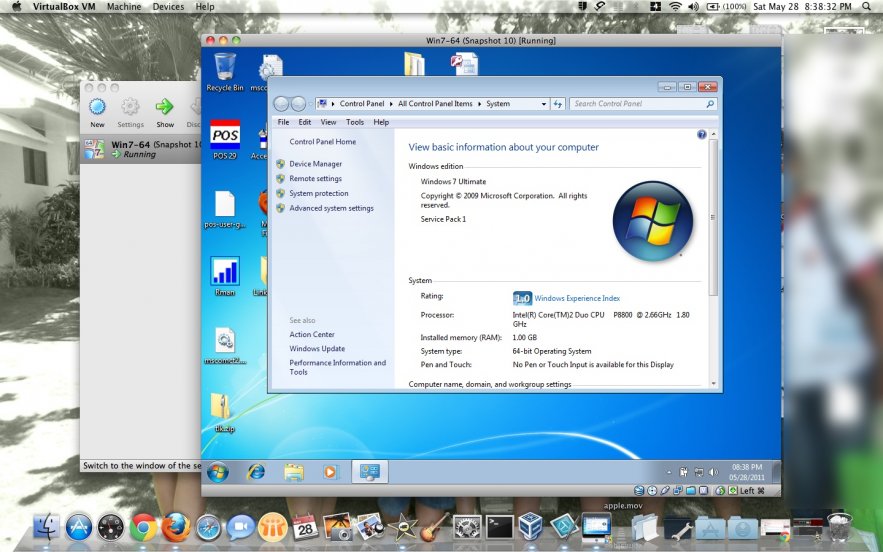Expand the arrow after All Control Panel Items
Viewport: 883px width, 552px height.
[480, 104]
